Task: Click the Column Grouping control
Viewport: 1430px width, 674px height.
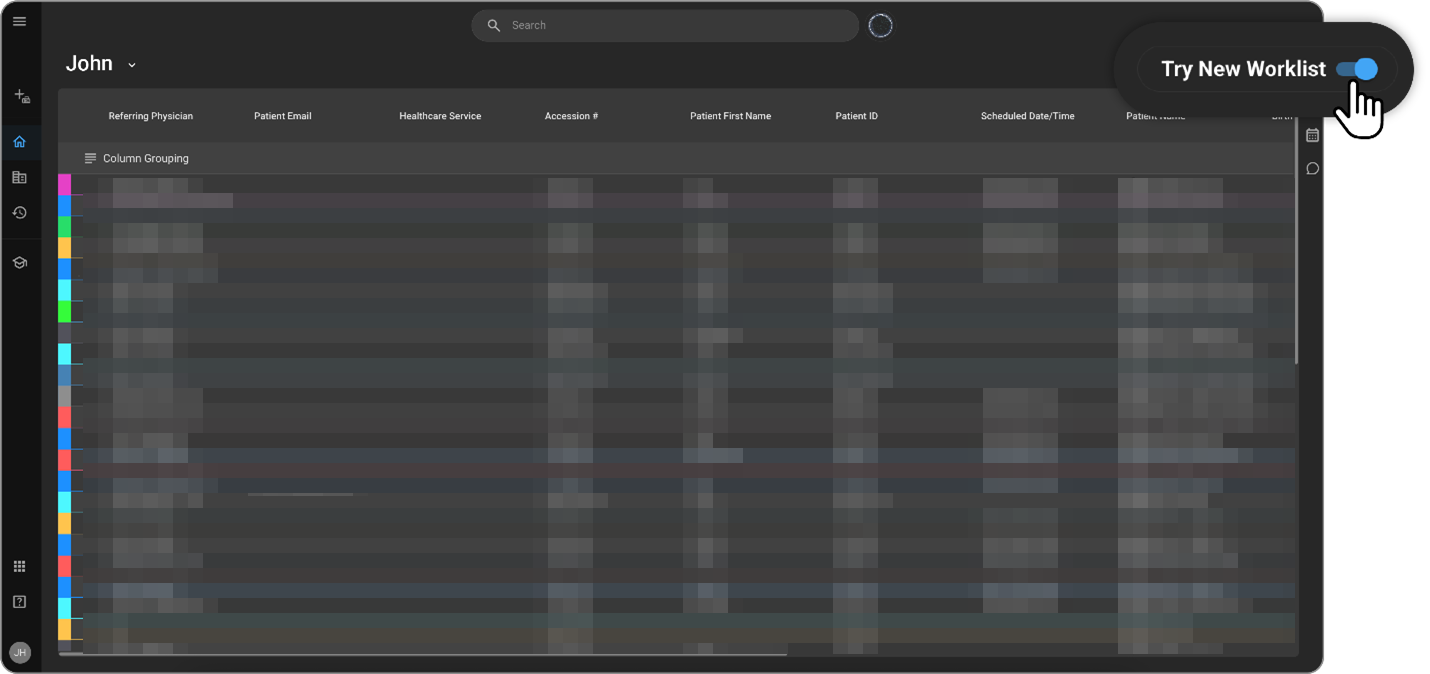Action: click(137, 158)
